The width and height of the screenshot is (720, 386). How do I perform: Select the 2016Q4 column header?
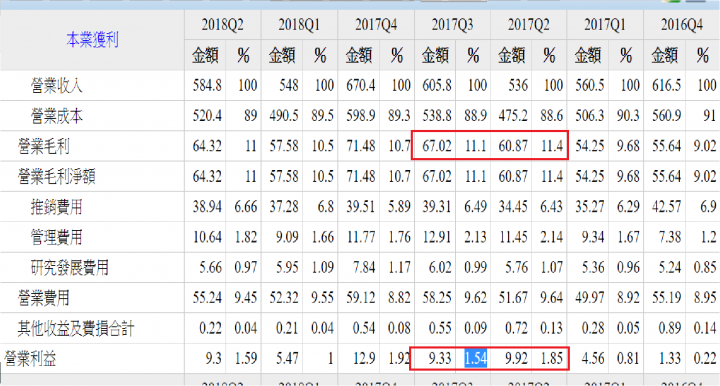682,25
